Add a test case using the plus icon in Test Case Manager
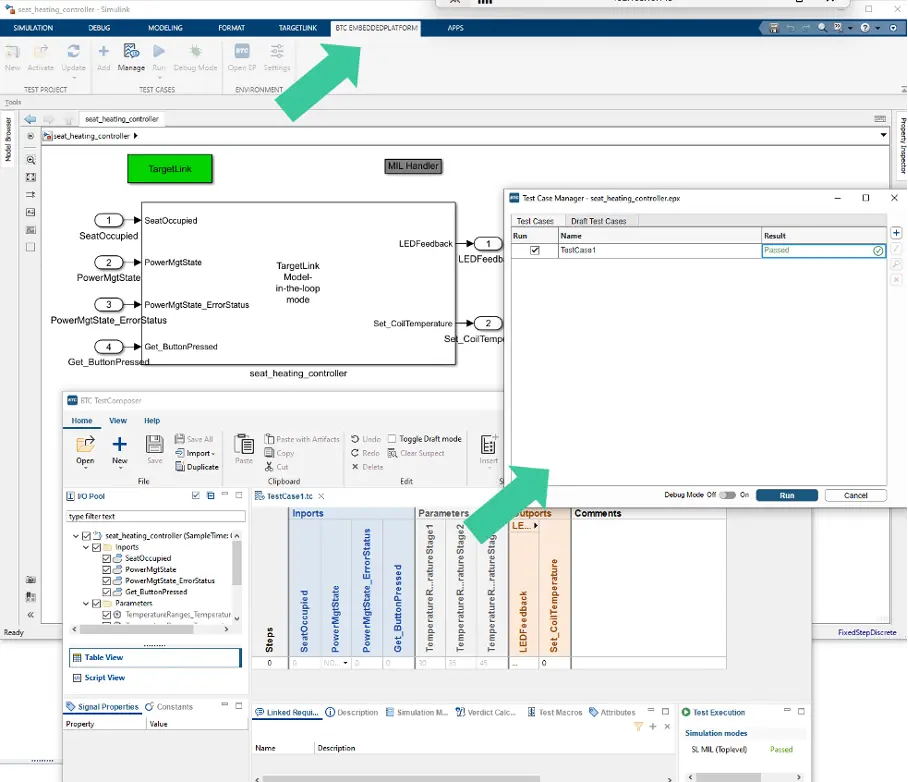Viewport: 908px width, 782px height. 896,233
